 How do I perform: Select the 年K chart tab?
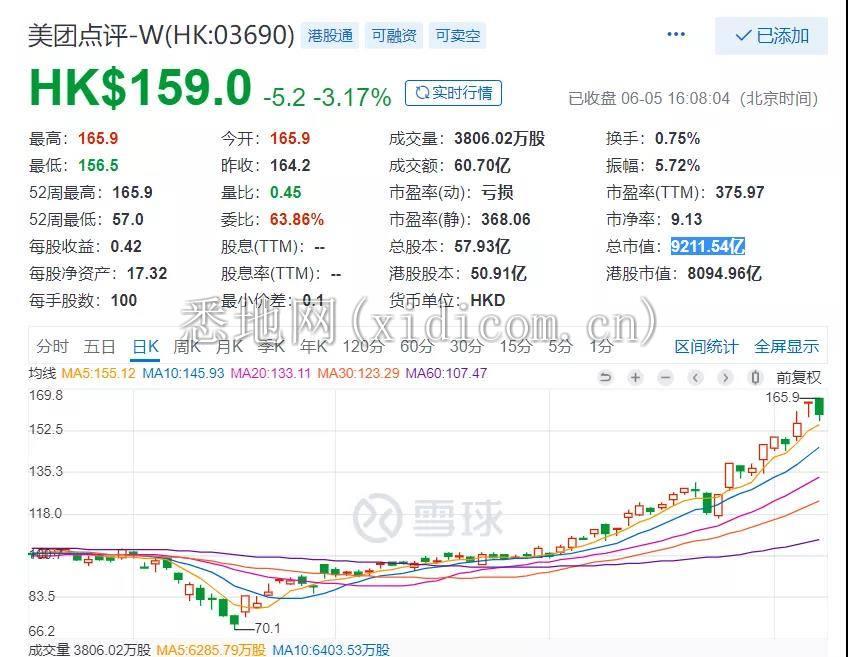tap(314, 346)
